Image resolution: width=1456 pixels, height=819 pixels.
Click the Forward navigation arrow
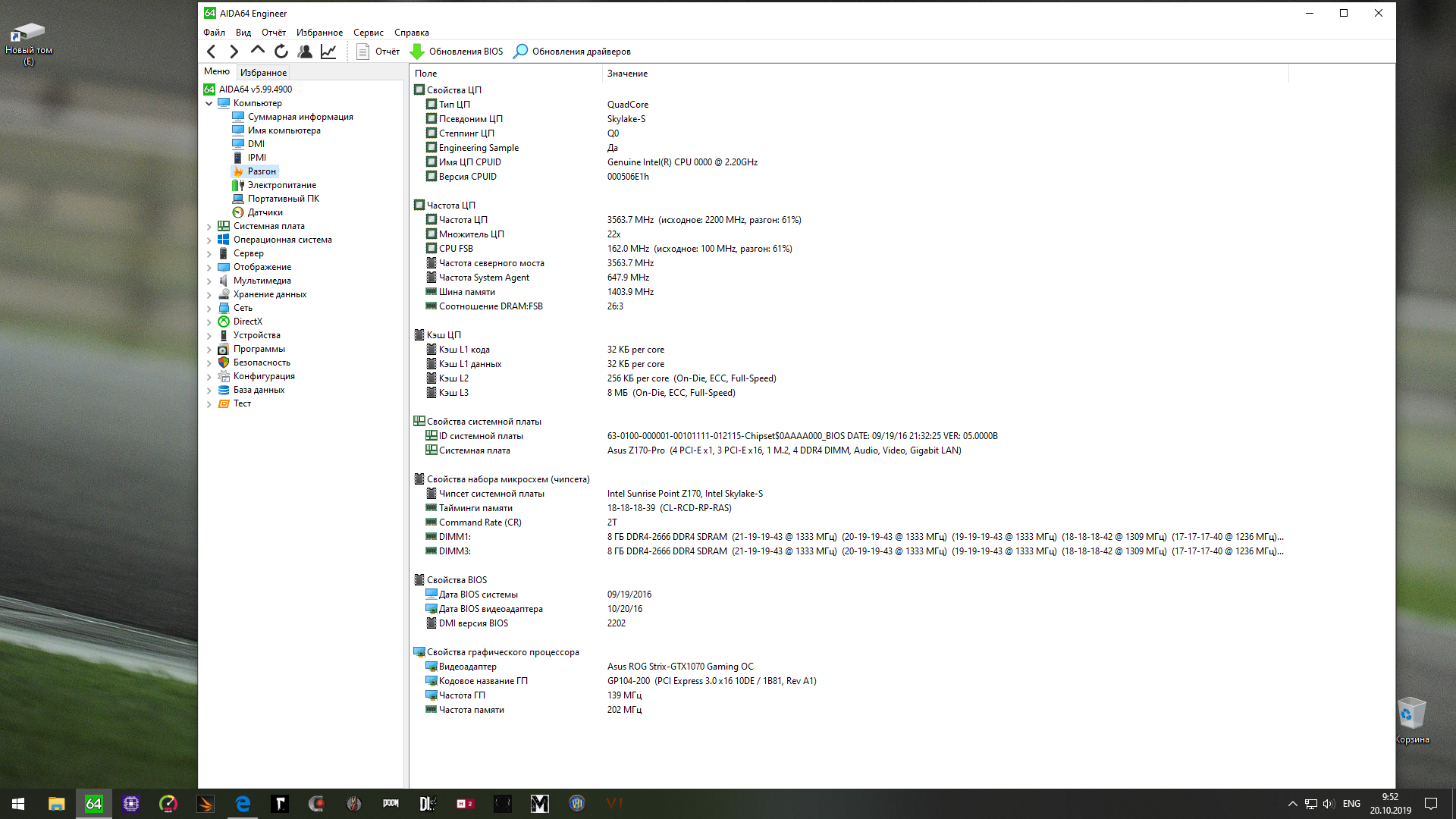[234, 52]
